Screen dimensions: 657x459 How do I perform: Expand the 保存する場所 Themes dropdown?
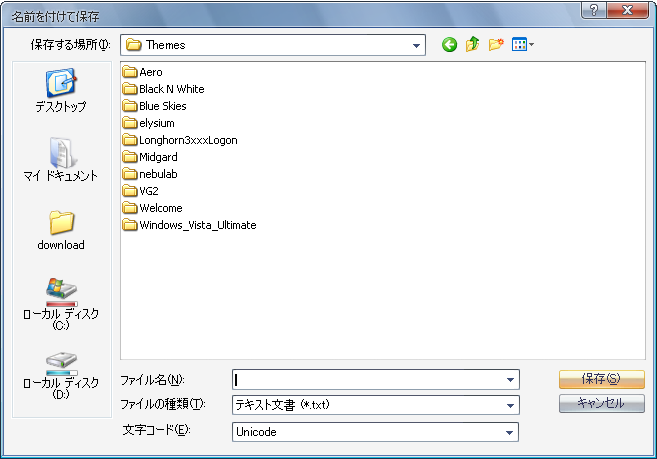pos(416,45)
